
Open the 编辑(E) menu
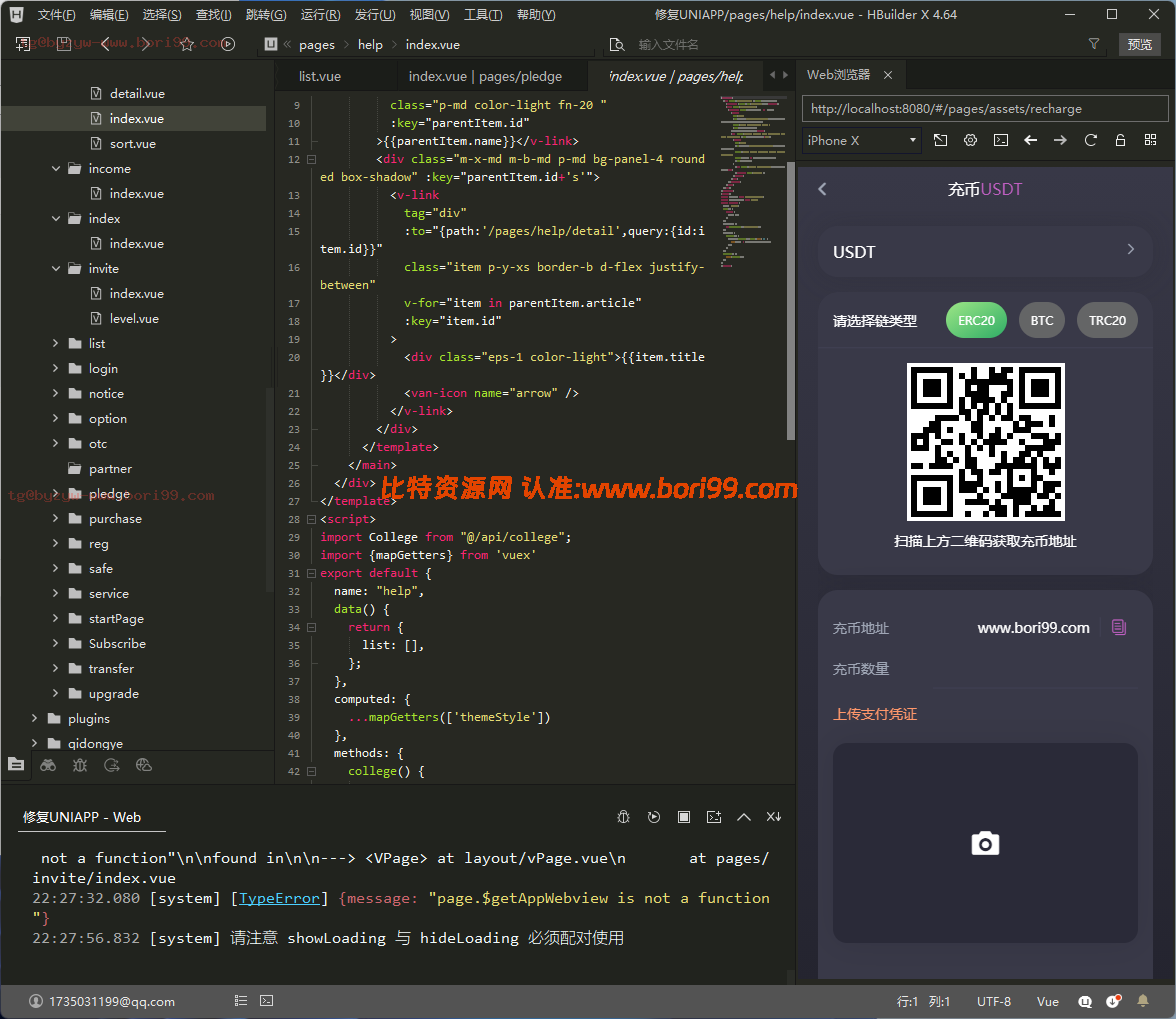[x=109, y=14]
